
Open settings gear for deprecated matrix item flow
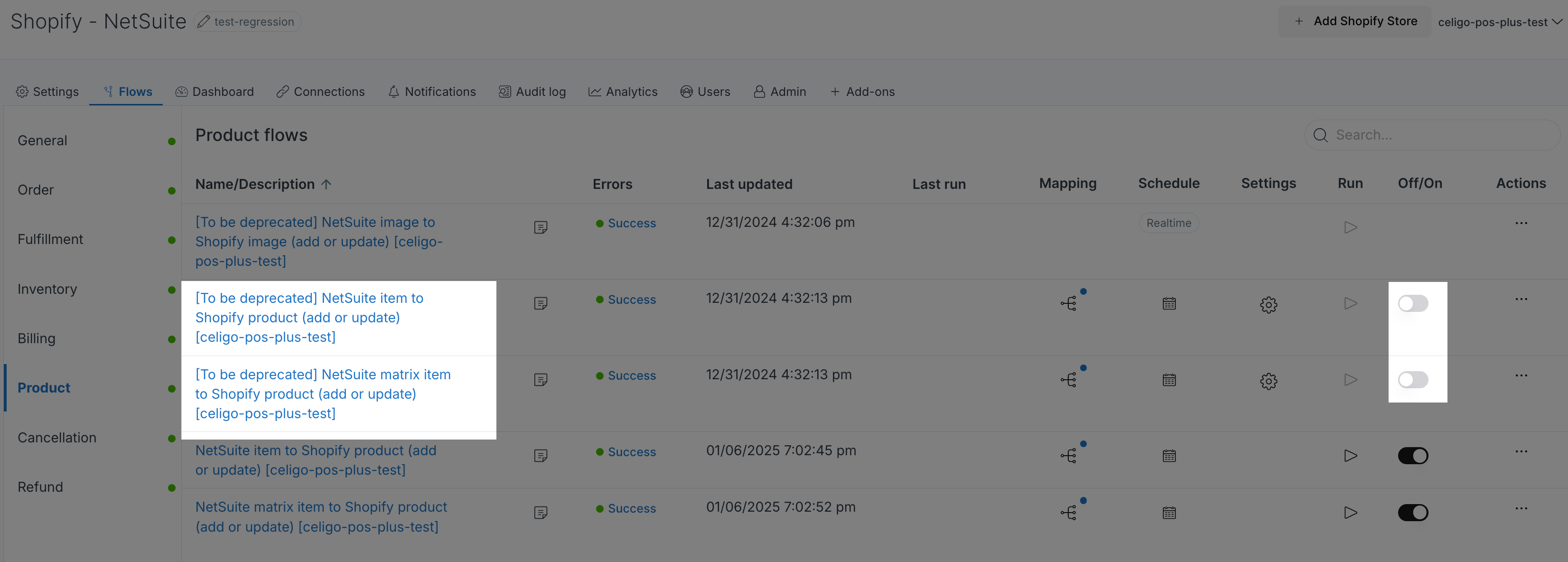click(x=1269, y=381)
